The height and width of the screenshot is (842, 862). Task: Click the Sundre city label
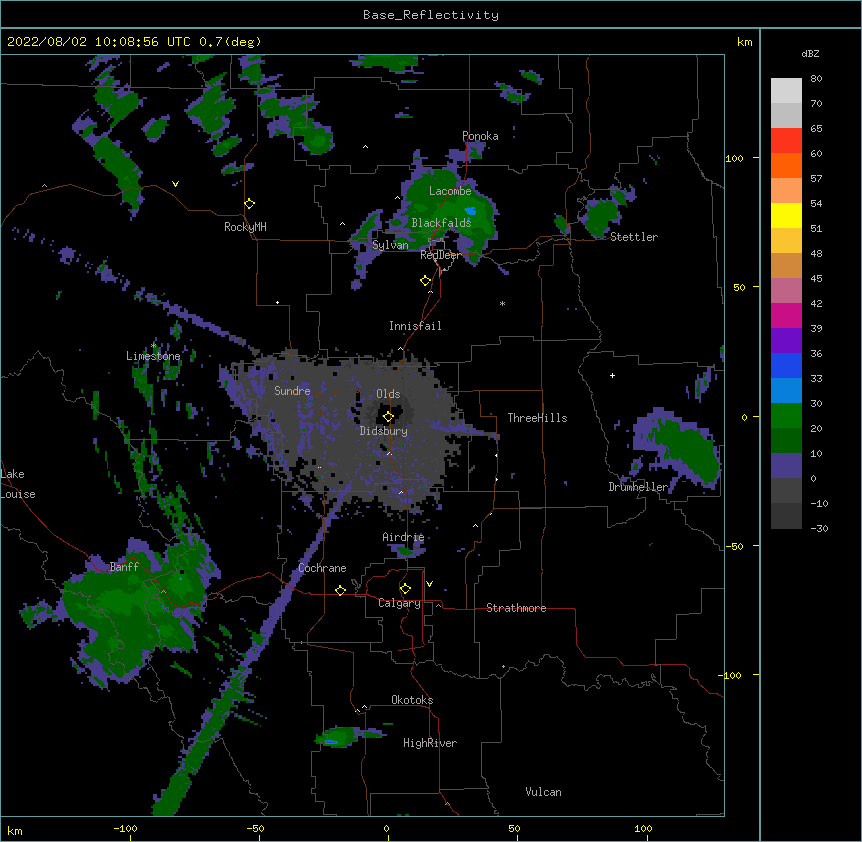(x=292, y=391)
